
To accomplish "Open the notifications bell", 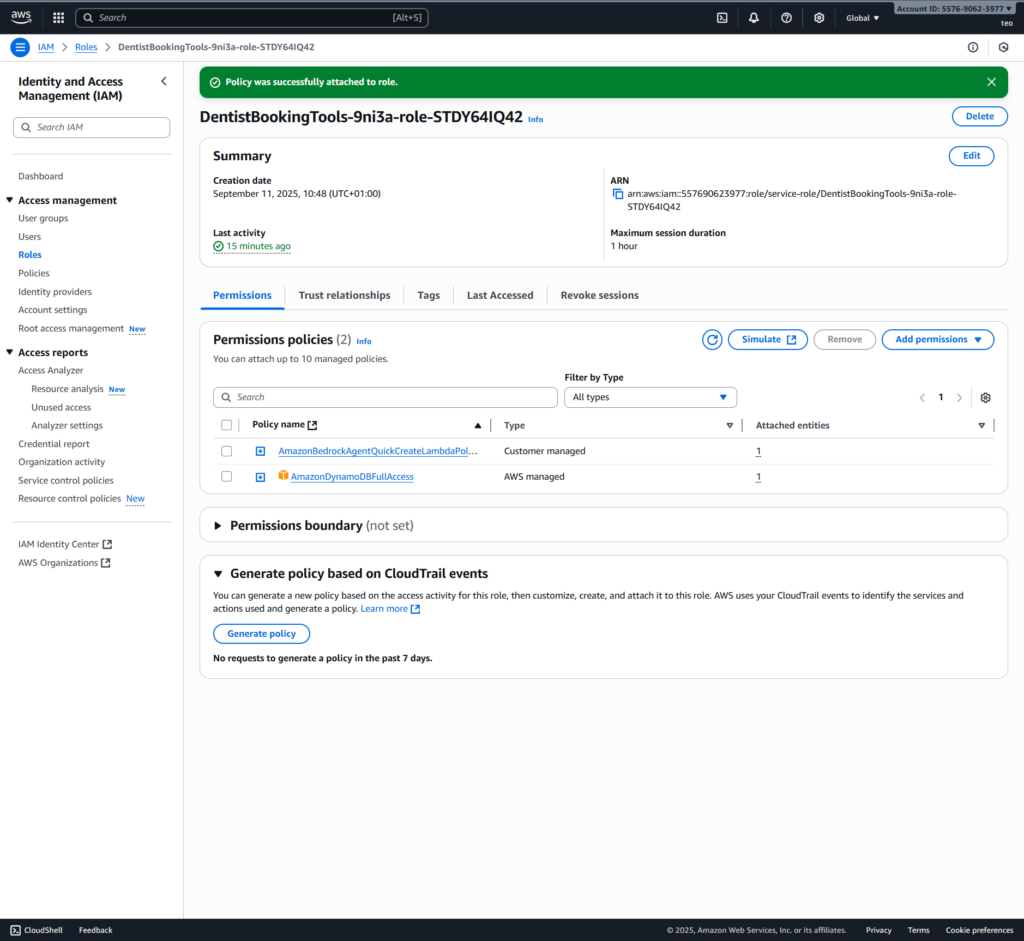I will point(754,18).
